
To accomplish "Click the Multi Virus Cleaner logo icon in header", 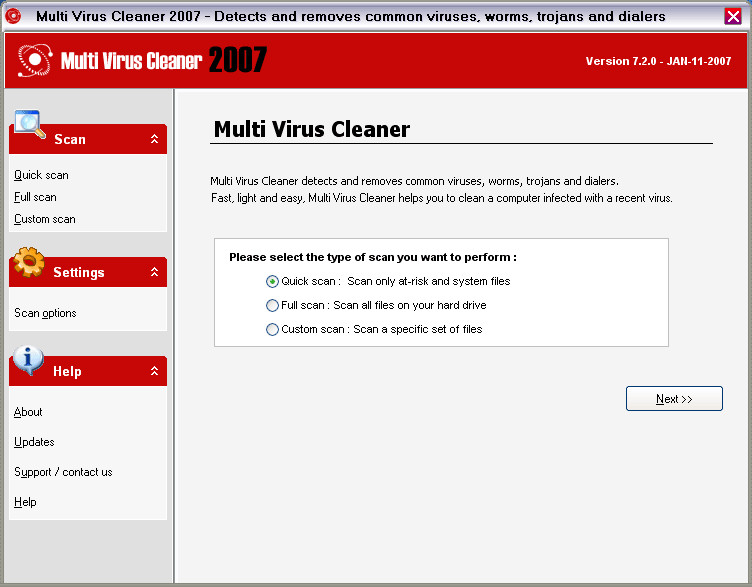I will click(35, 60).
